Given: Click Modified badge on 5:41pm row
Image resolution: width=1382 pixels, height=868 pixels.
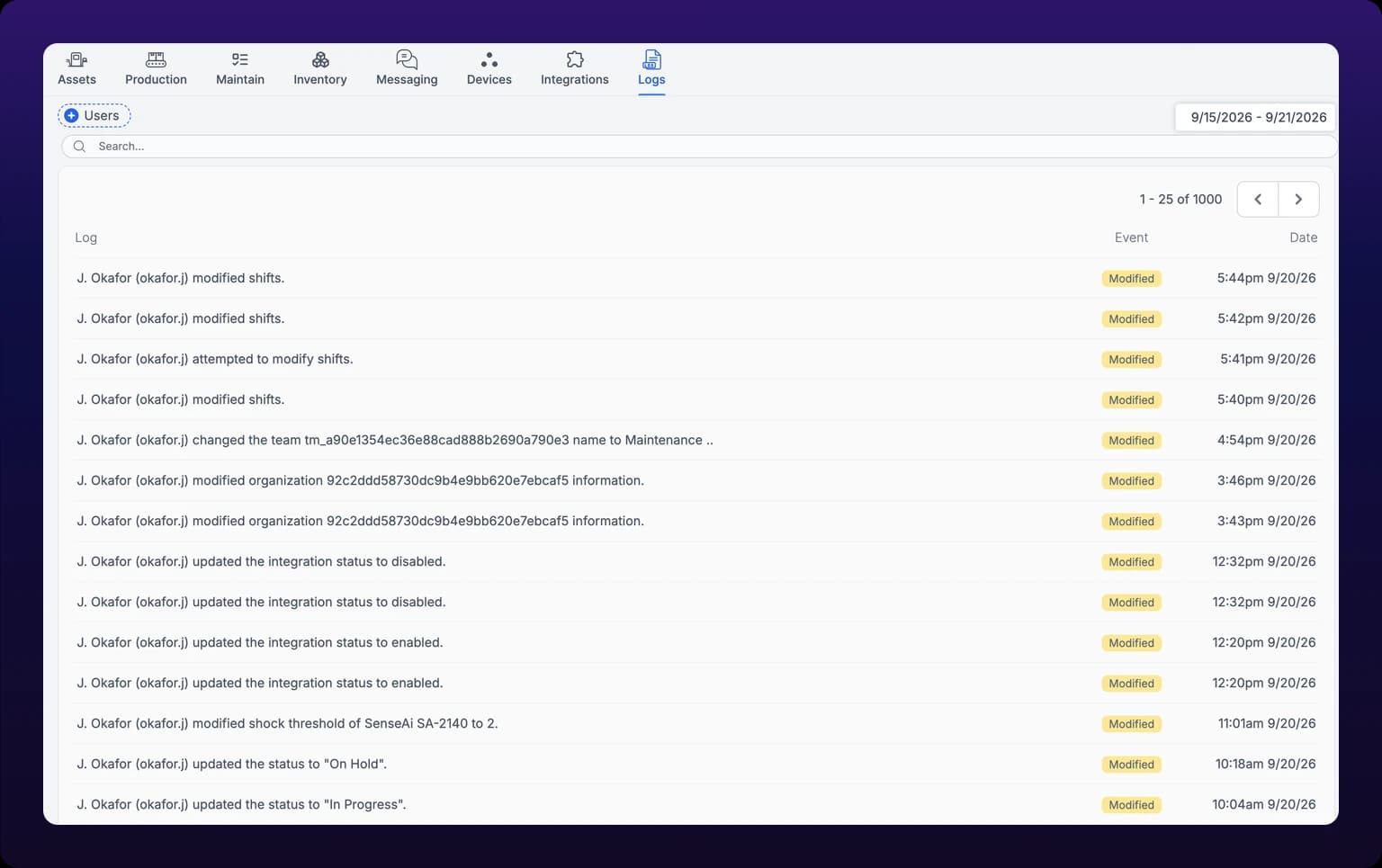Looking at the screenshot, I should click(x=1131, y=360).
